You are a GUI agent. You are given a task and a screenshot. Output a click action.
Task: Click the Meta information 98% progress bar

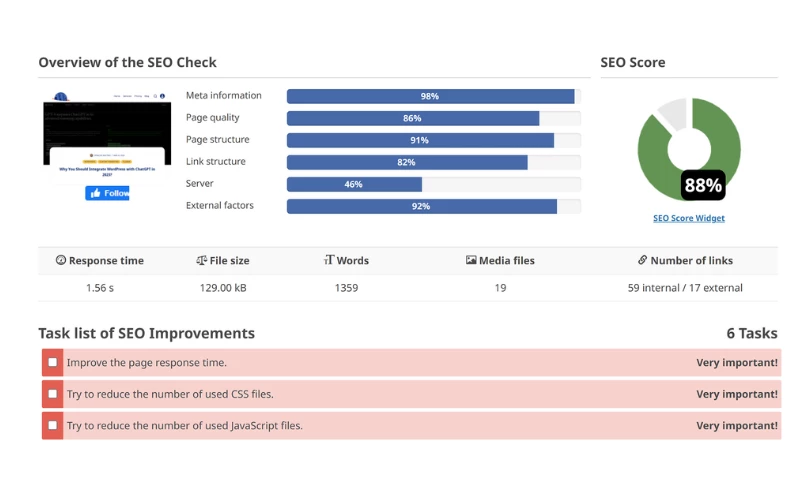(430, 96)
